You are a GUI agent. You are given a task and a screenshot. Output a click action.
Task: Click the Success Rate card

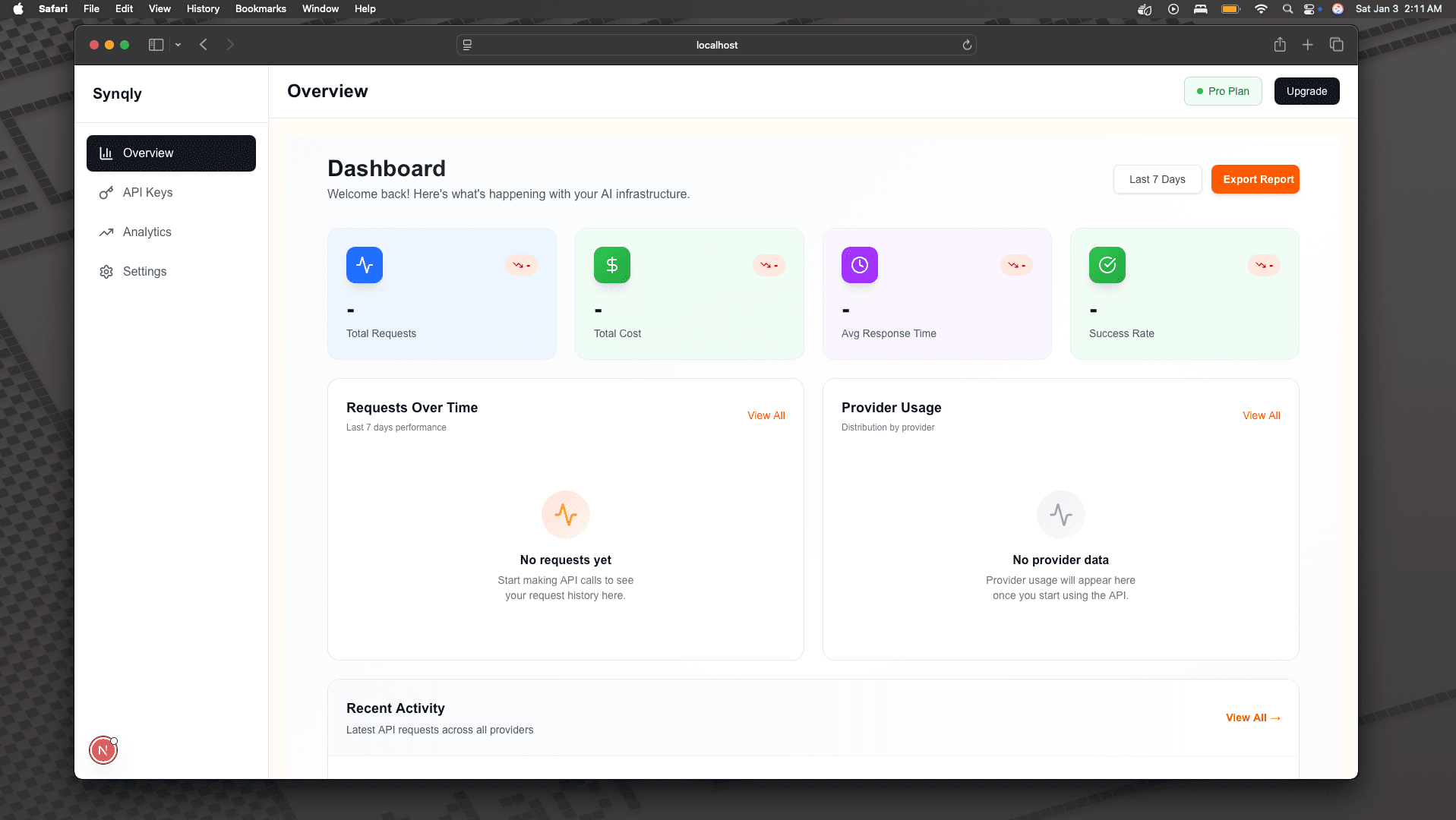[1185, 294]
